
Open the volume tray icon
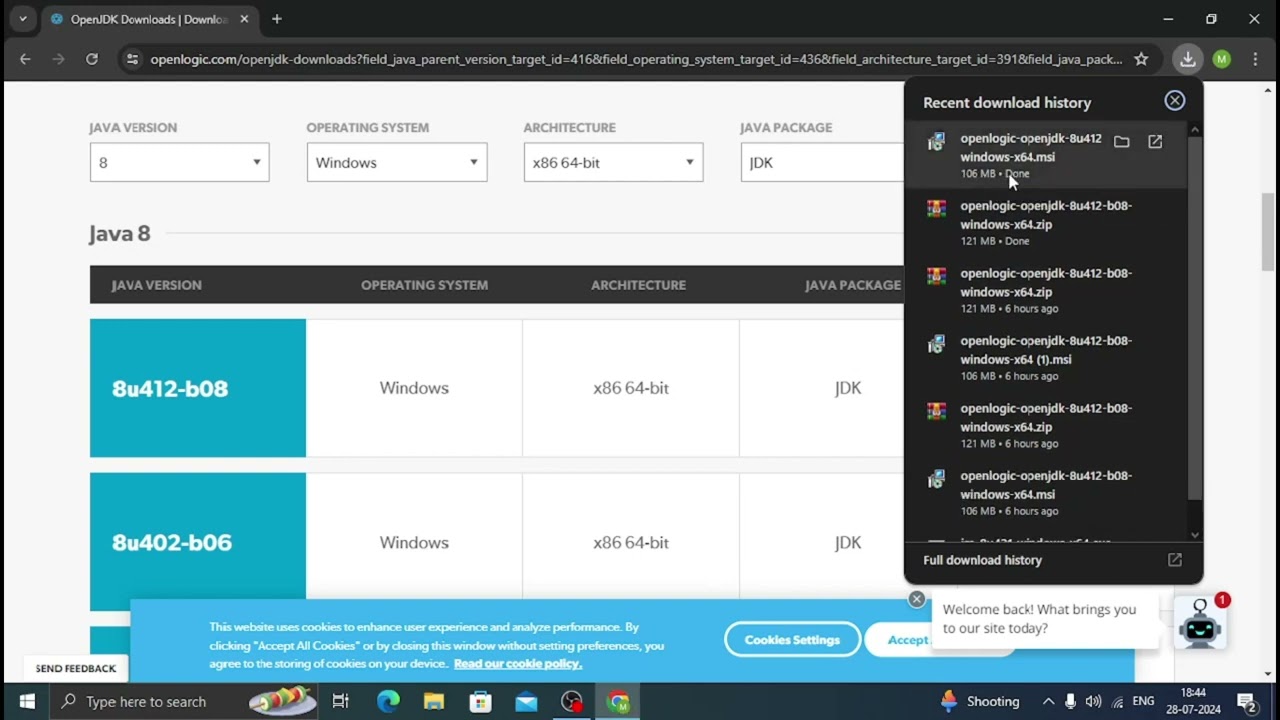click(x=1093, y=701)
